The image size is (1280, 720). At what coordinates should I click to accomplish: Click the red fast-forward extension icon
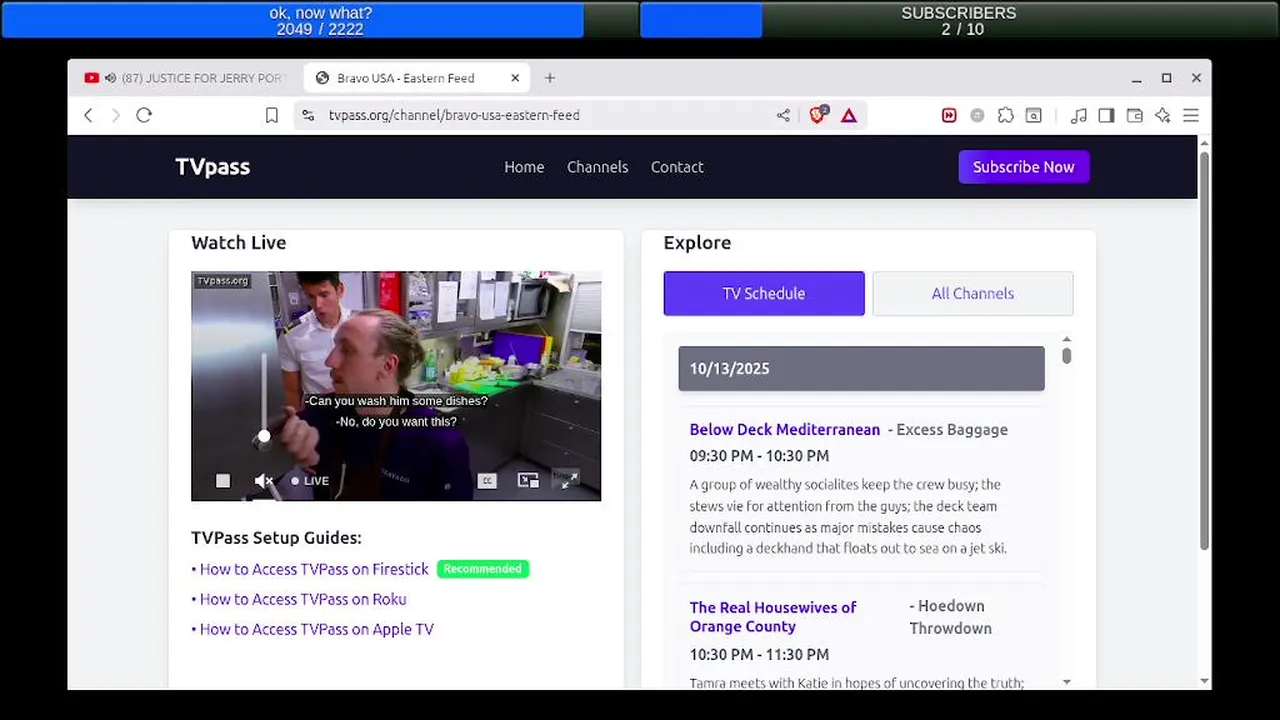(x=949, y=115)
